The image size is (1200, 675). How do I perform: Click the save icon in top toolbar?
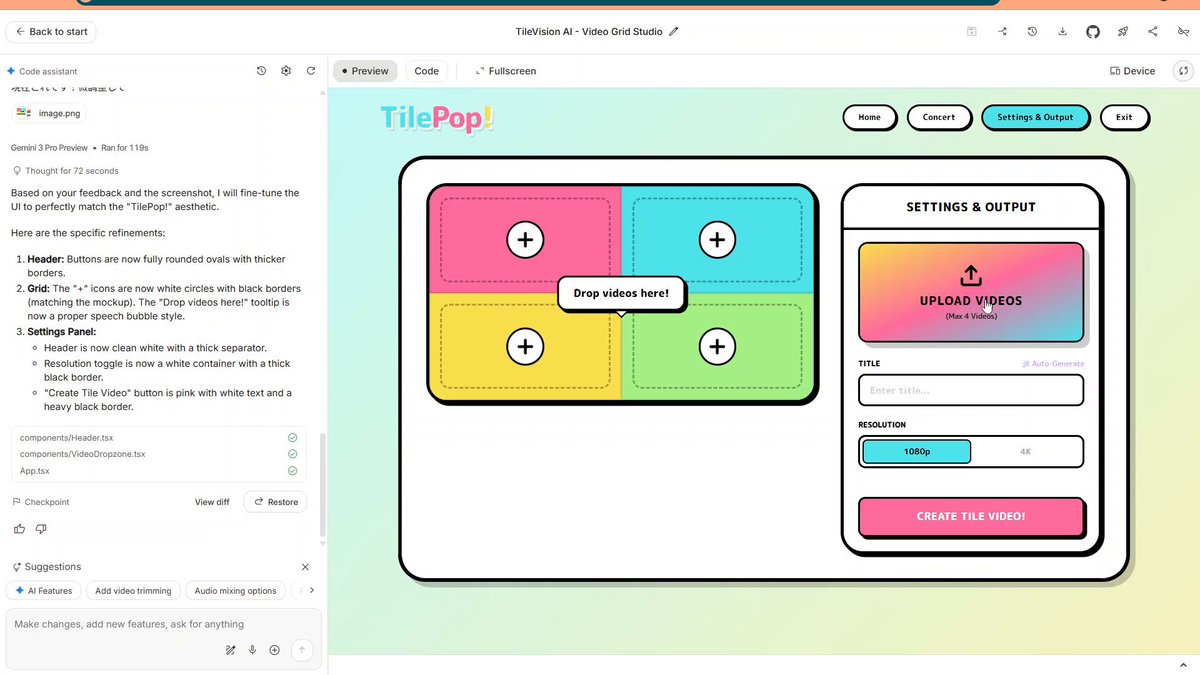pos(971,32)
